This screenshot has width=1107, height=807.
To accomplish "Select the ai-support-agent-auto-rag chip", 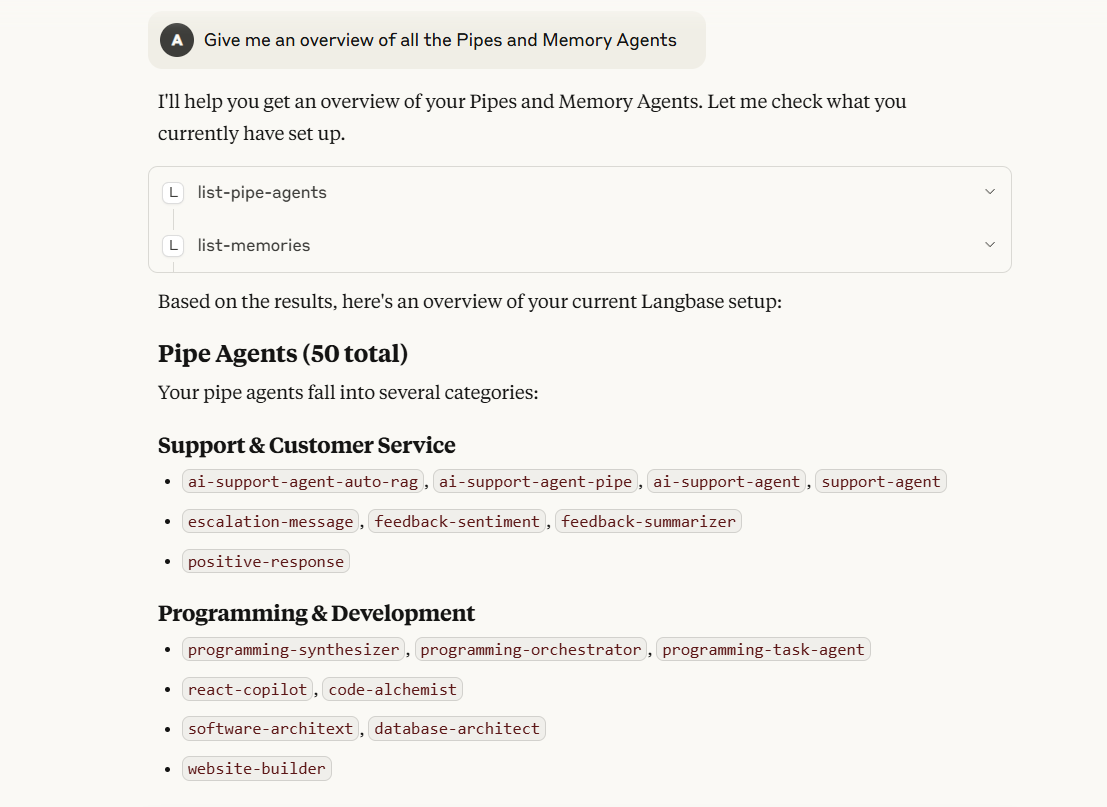I will [302, 481].
